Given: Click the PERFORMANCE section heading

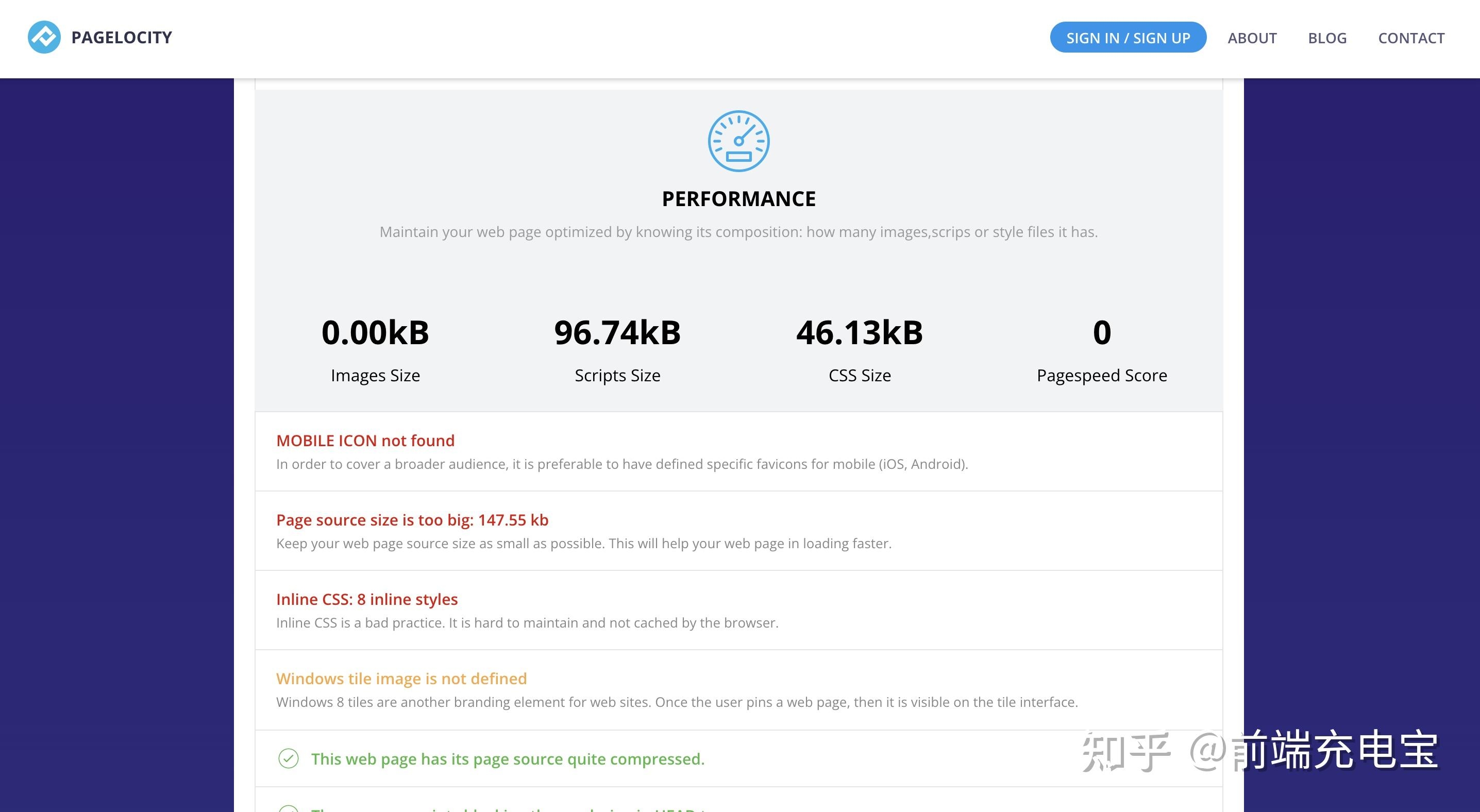Looking at the screenshot, I should (738, 199).
